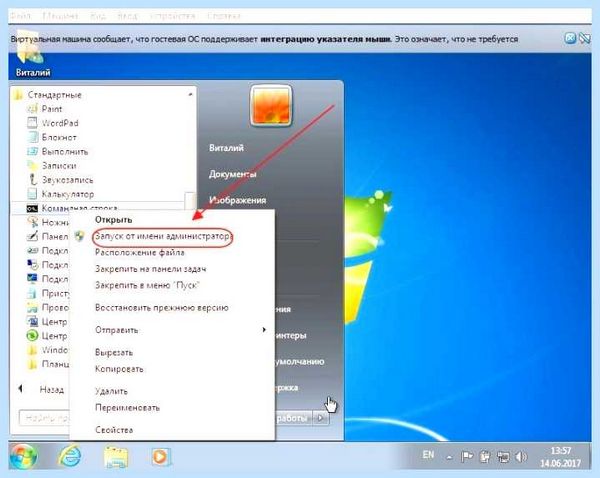Click the search programs input field
This screenshot has width=600, height=478.
click(x=44, y=418)
